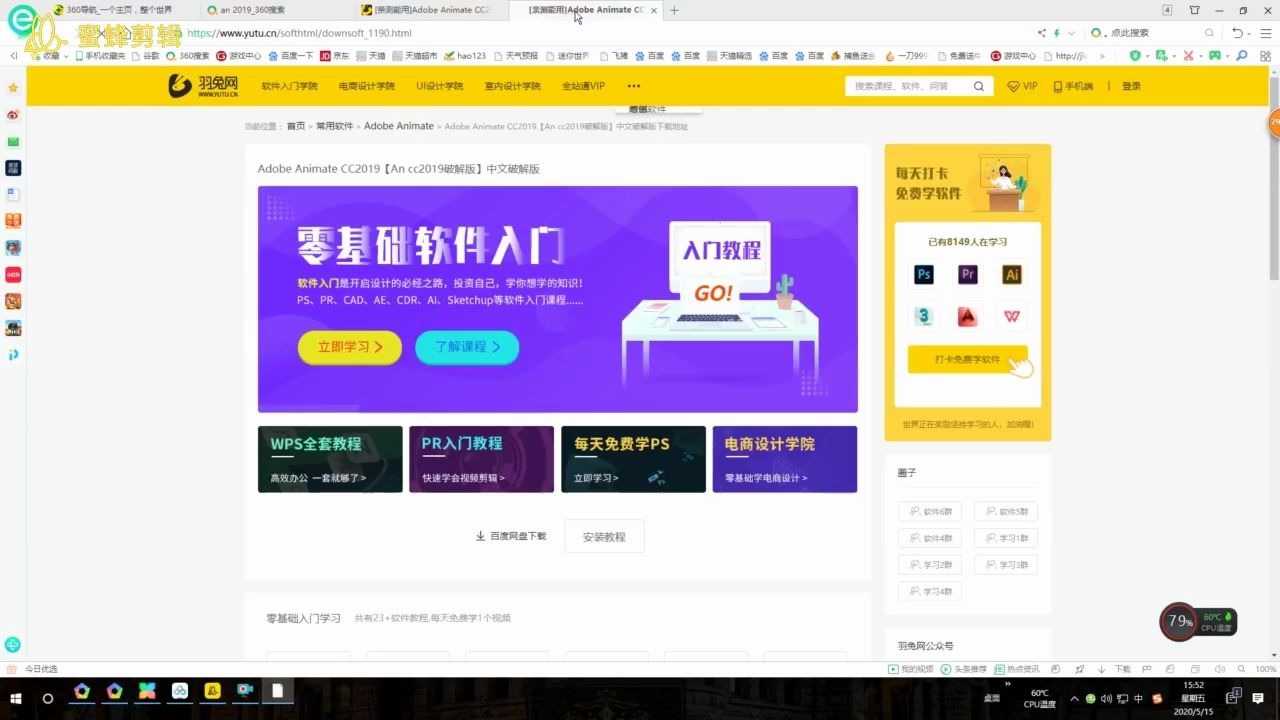The height and width of the screenshot is (720, 1280).
Task: Click the Photoshop Ps icon in sidebar card
Action: coord(924,274)
